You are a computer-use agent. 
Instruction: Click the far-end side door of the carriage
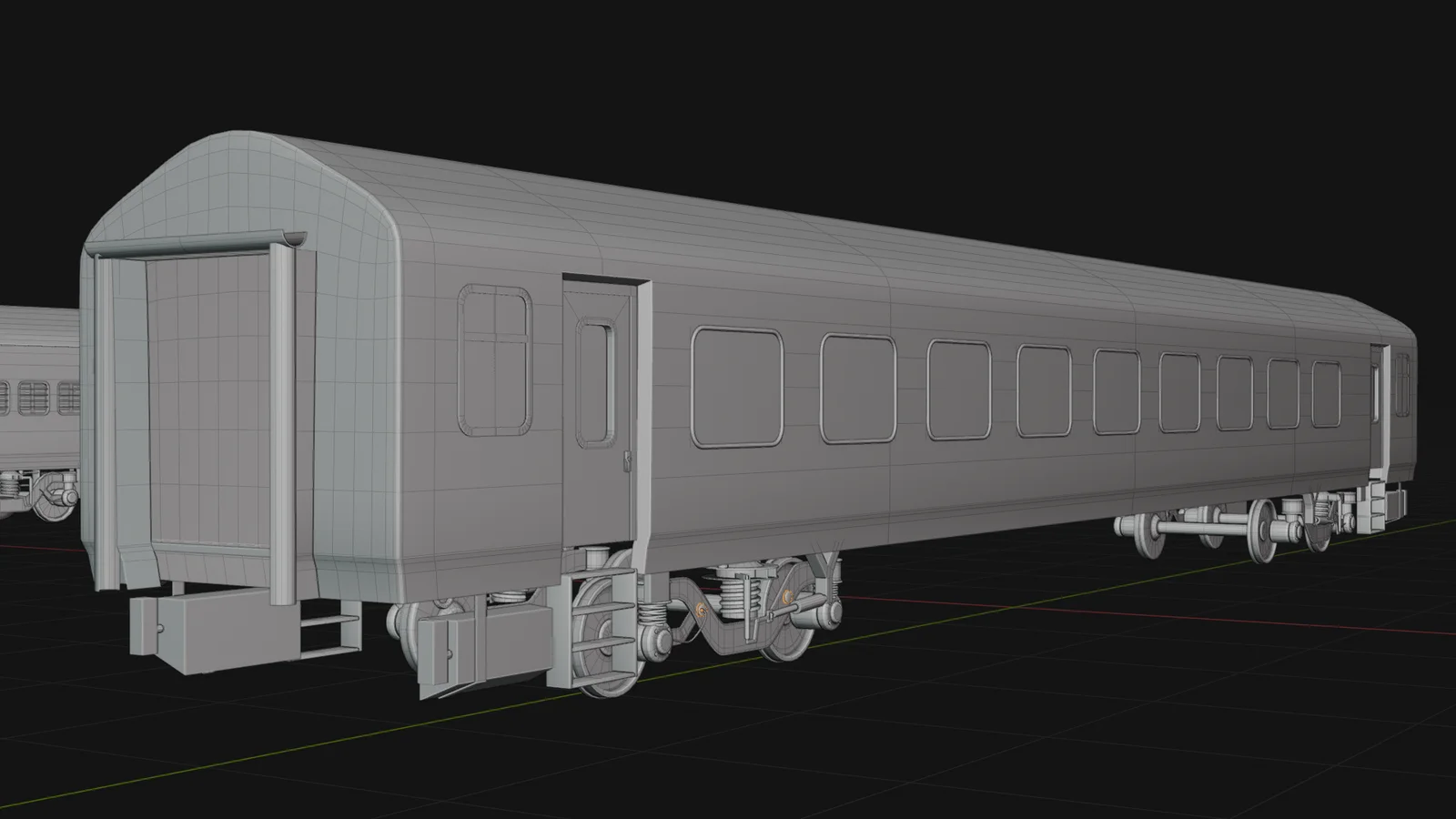1380,409
